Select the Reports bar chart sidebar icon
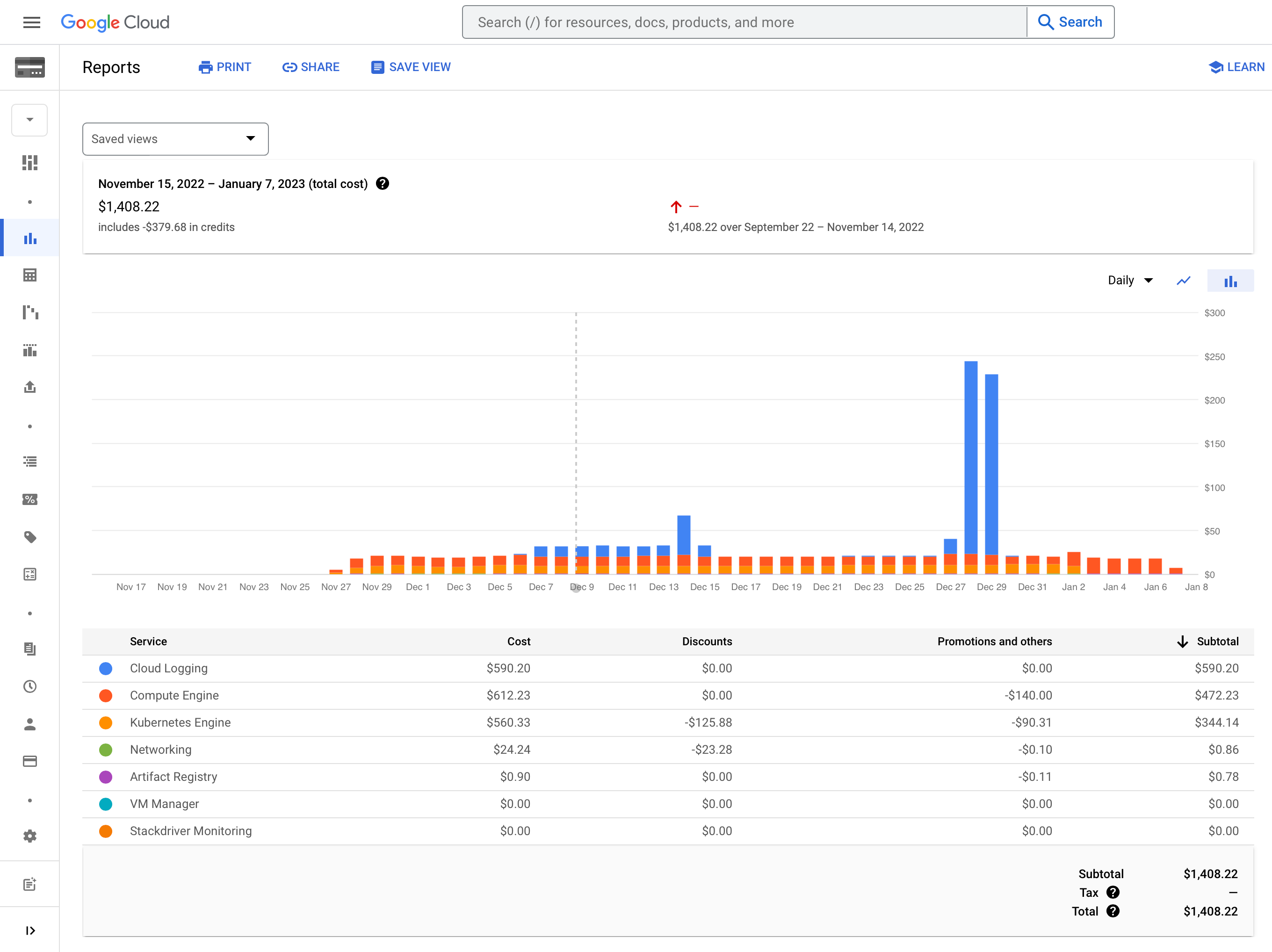This screenshot has width=1272, height=952. (30, 238)
